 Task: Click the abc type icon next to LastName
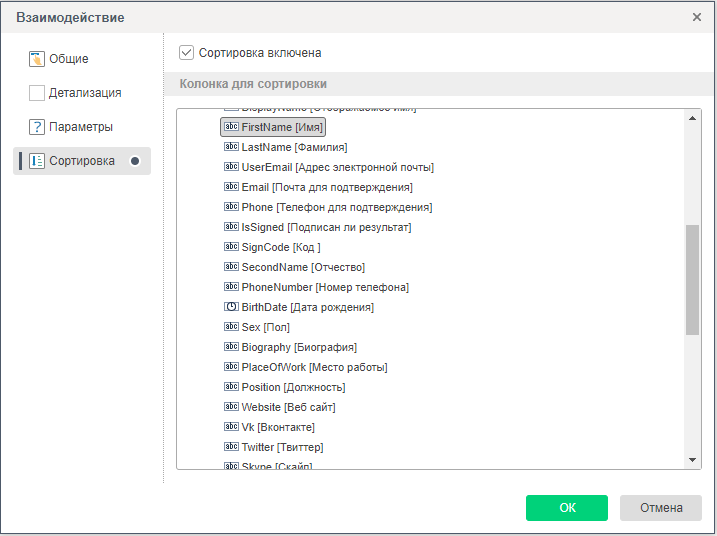point(231,147)
